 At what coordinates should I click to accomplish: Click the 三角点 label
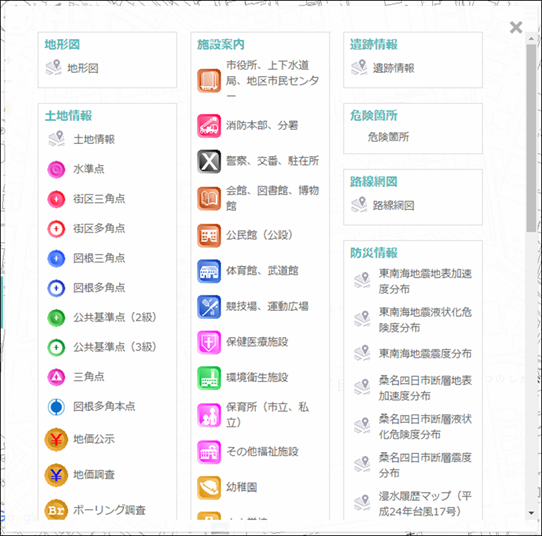point(89,377)
